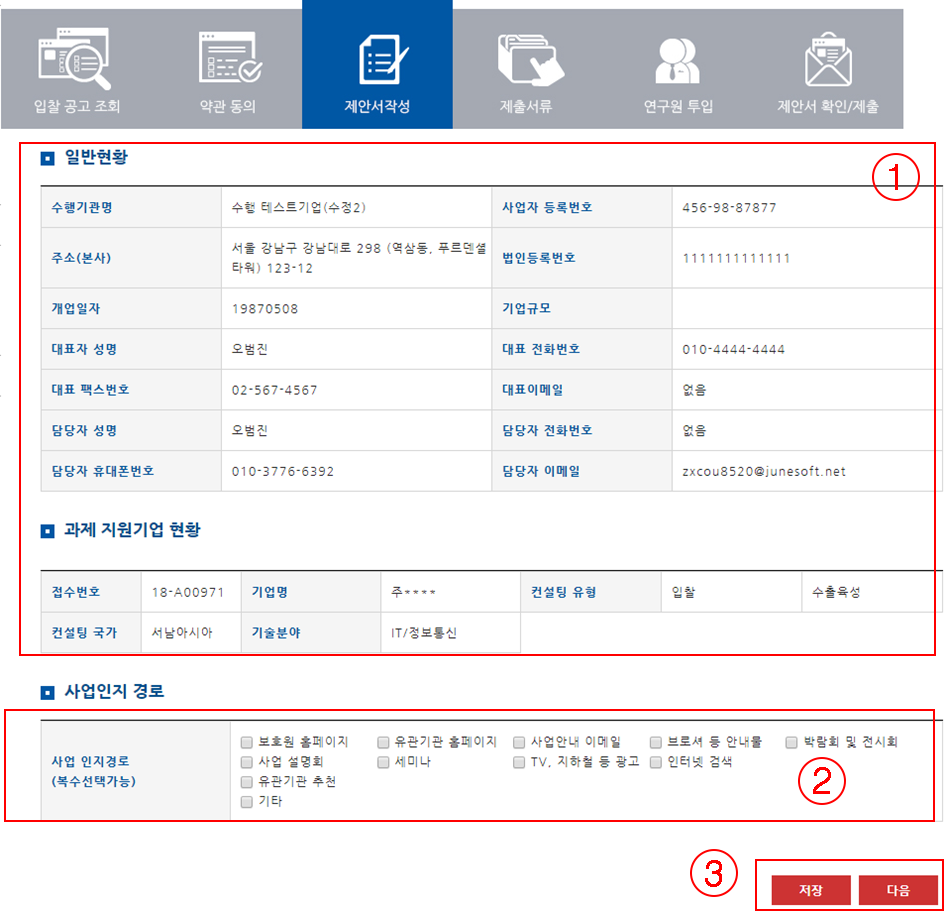Click the 입찰 공고 조회 magnifier icon
Screen dimensions: 950x915
click(75, 58)
